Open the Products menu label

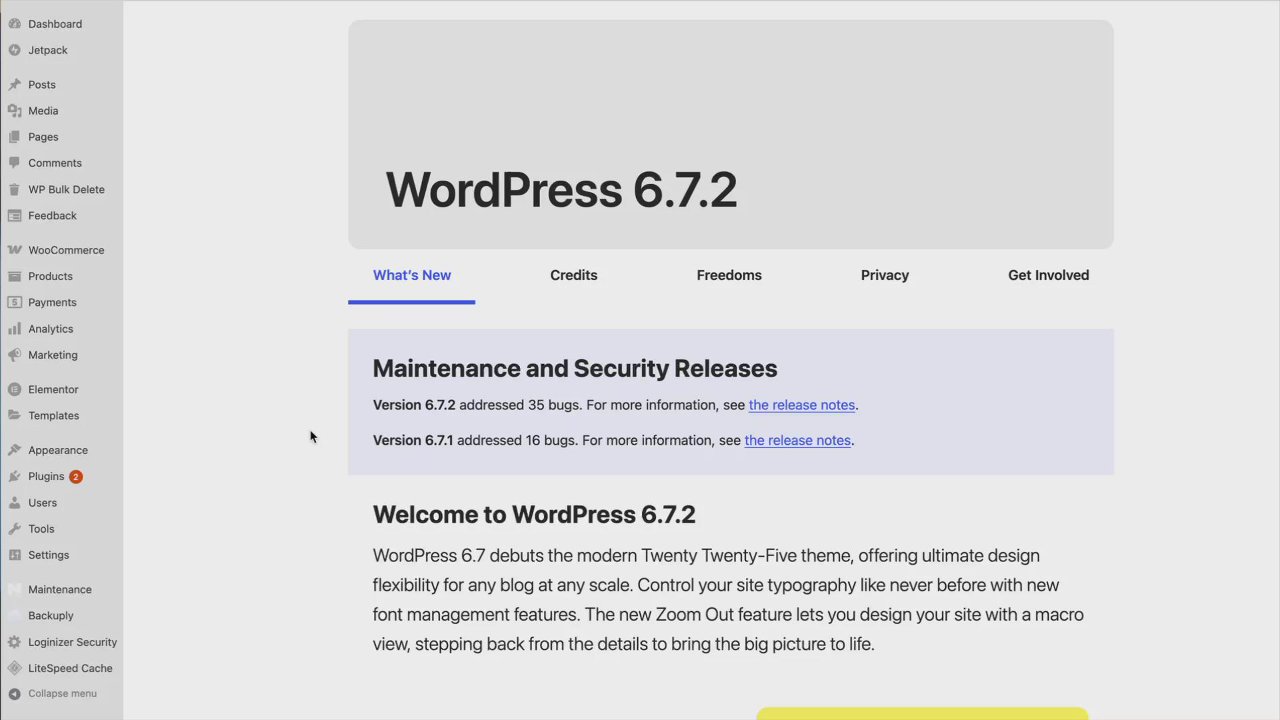coord(50,276)
